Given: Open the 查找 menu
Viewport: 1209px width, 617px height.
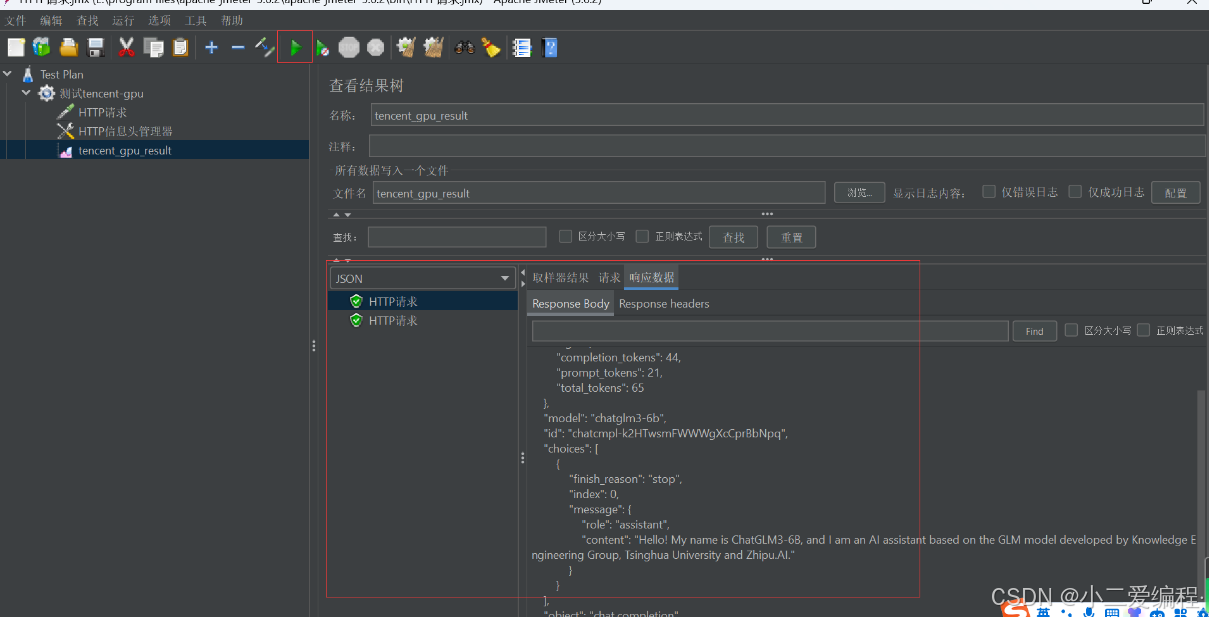Looking at the screenshot, I should 87,20.
